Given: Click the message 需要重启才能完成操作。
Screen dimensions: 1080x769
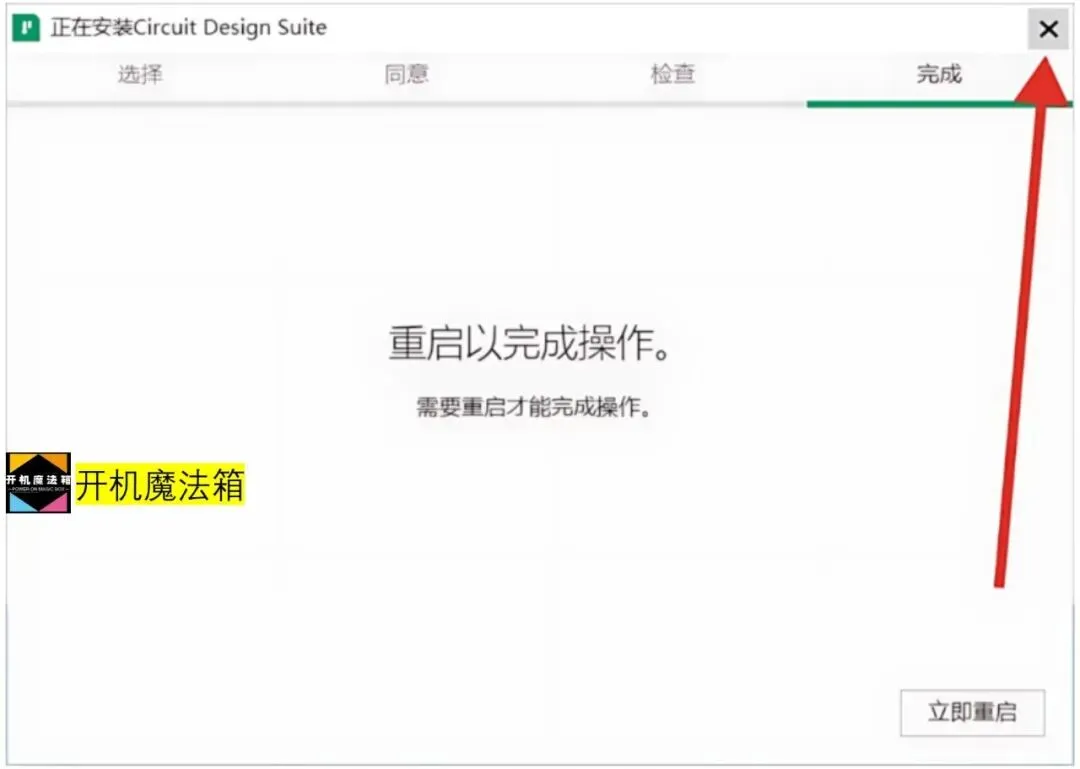Looking at the screenshot, I should [x=534, y=407].
